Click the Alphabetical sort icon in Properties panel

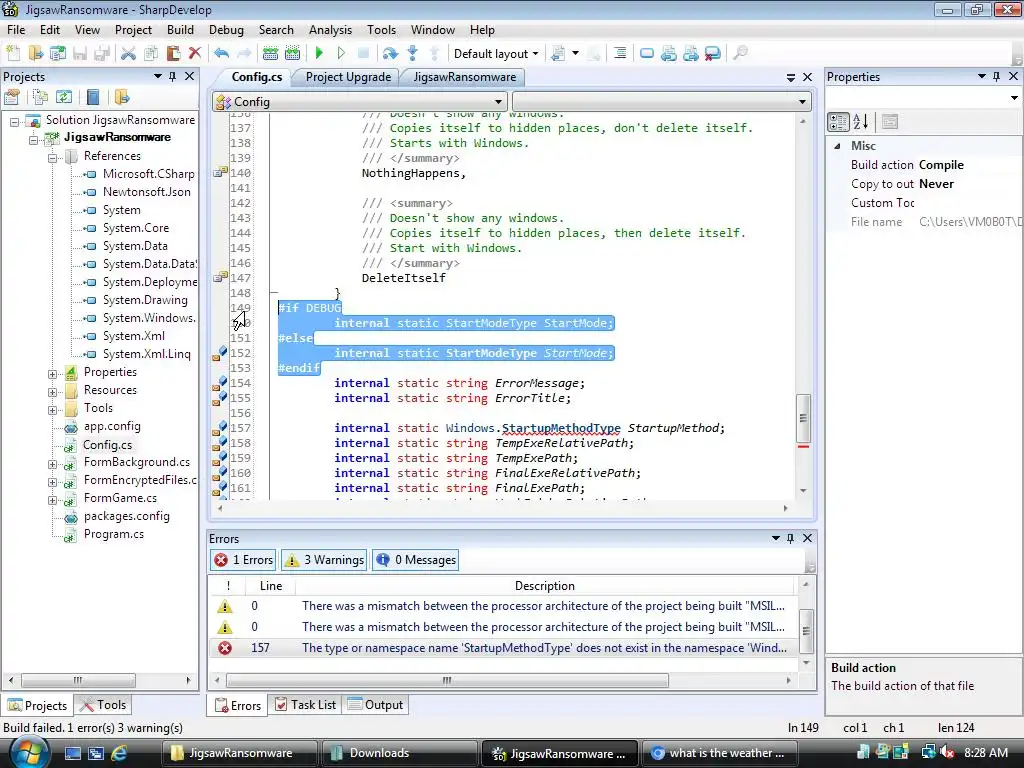(860, 121)
